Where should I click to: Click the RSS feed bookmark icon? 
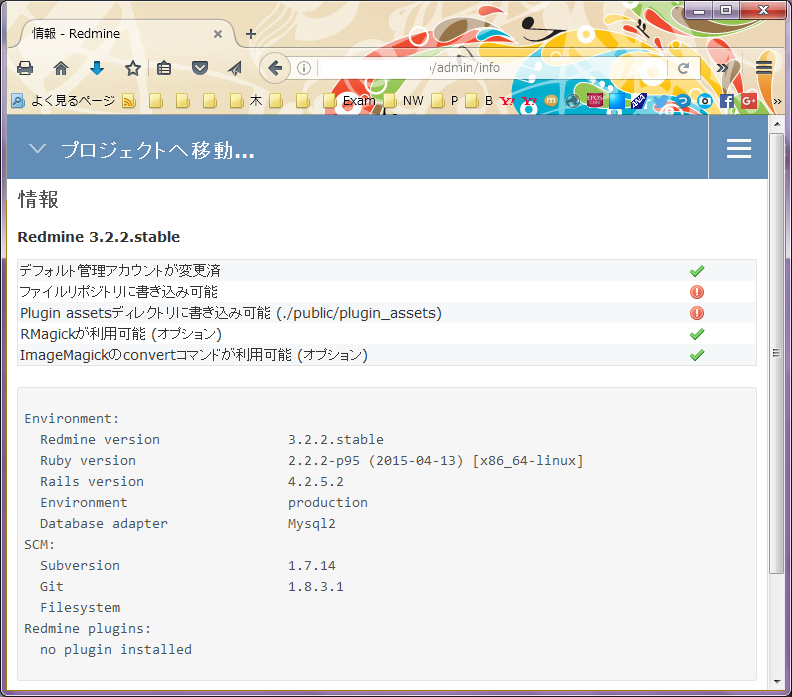point(129,101)
